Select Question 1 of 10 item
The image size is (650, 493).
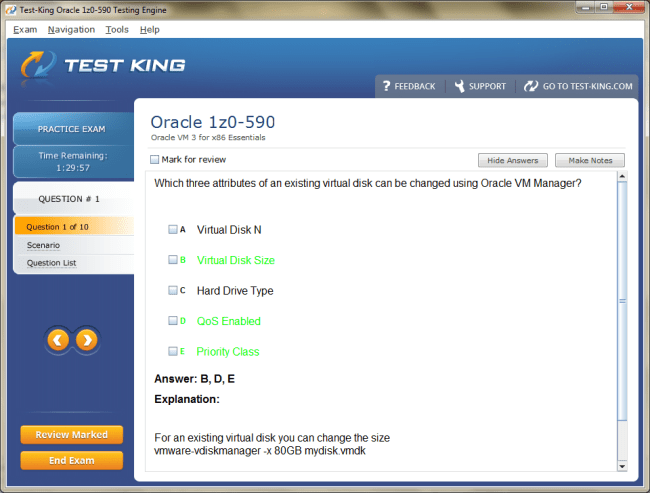point(74,226)
